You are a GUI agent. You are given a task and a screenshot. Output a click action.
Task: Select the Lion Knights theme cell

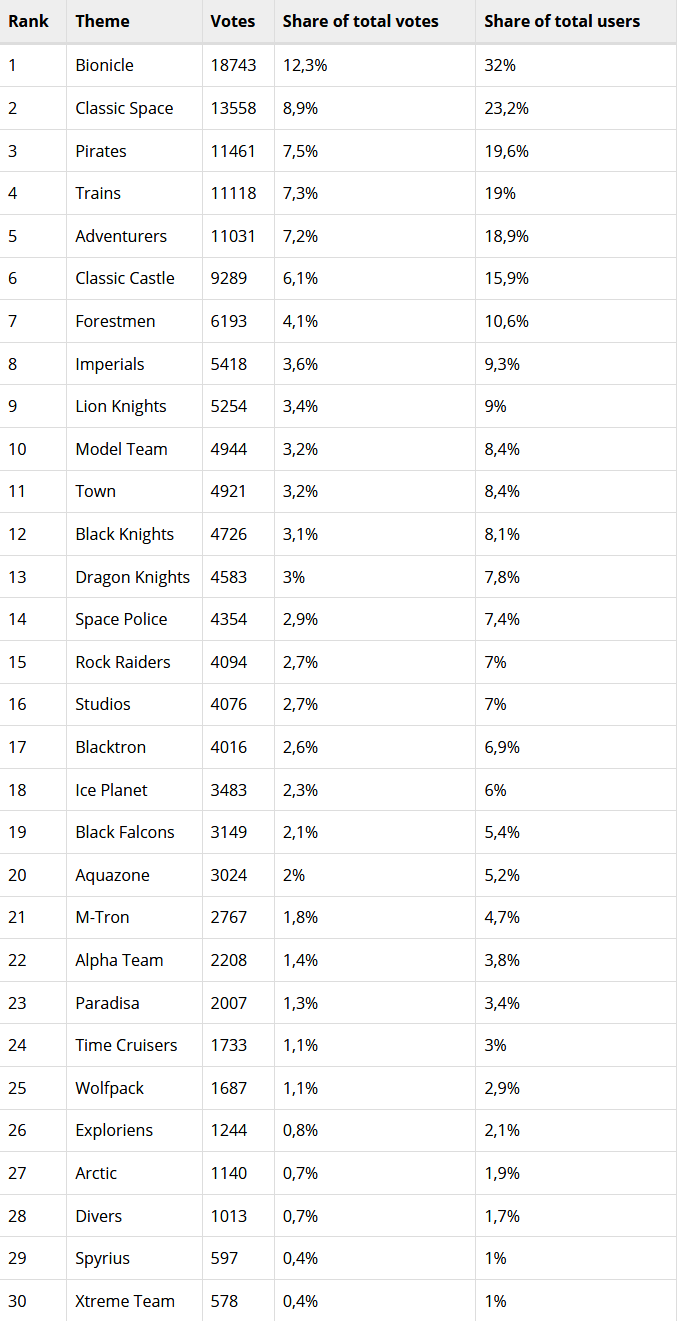121,406
